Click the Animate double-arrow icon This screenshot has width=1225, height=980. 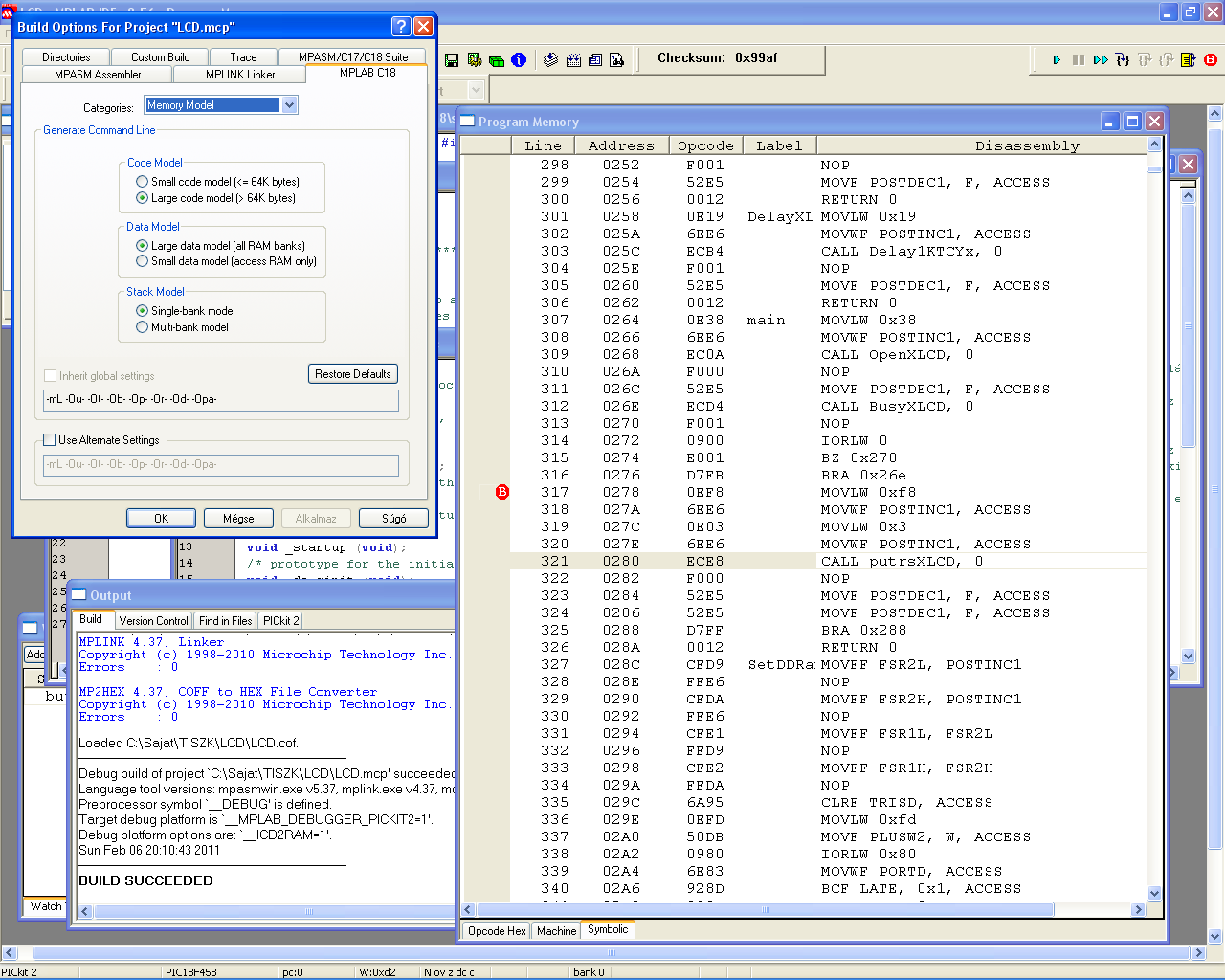(x=1101, y=59)
